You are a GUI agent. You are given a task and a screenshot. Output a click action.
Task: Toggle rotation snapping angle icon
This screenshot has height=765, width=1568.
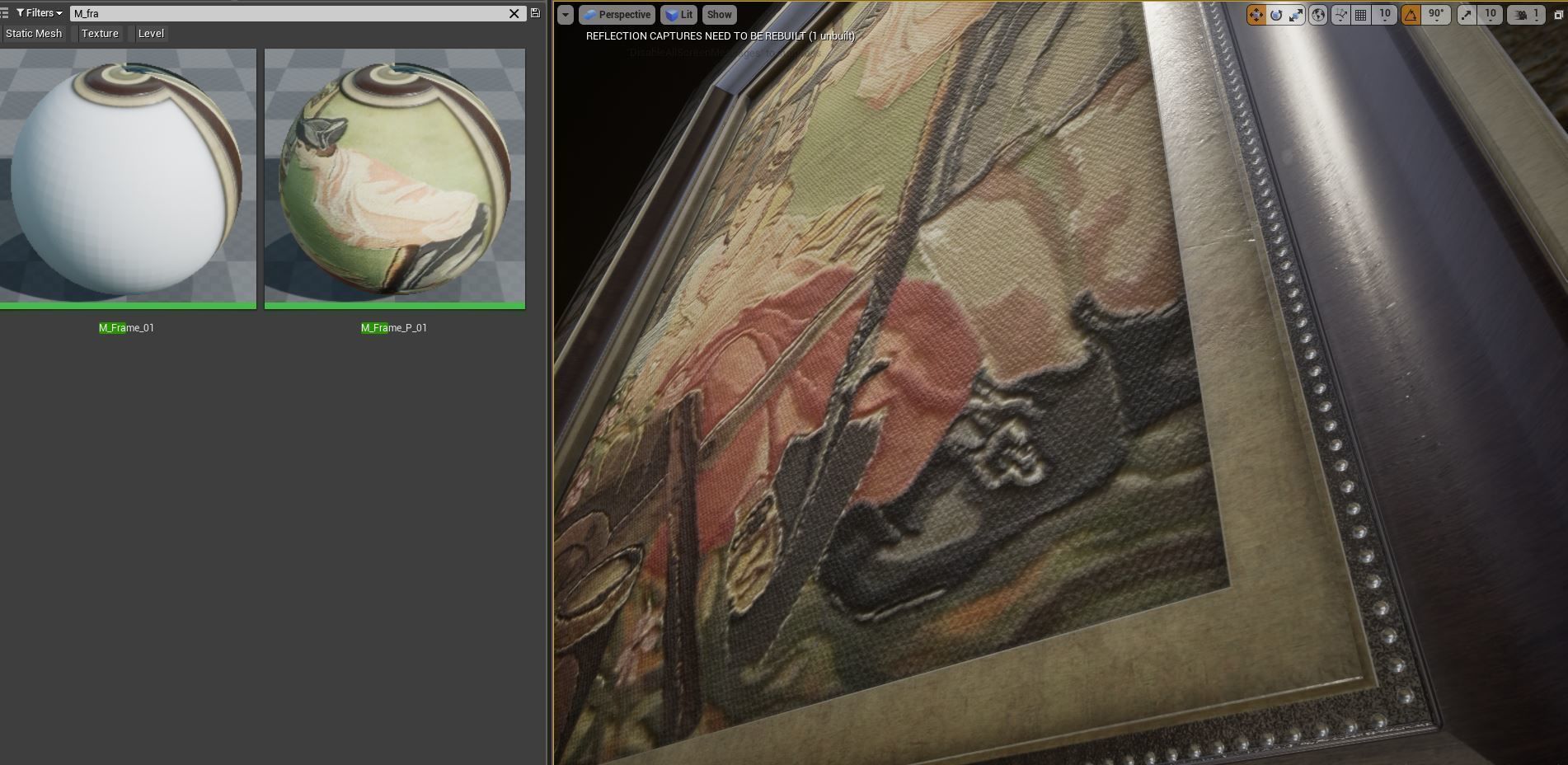click(x=1411, y=15)
